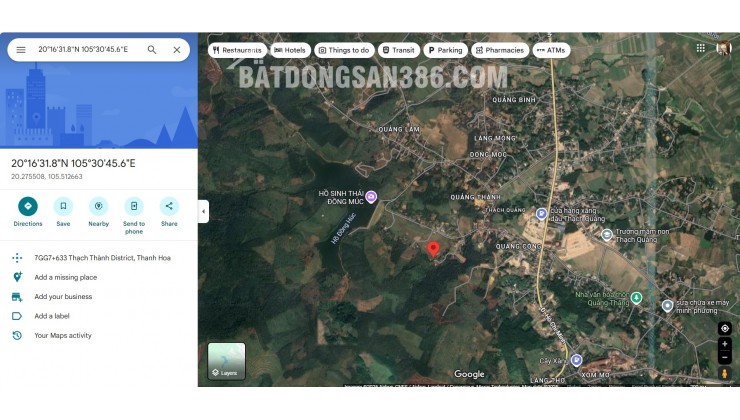Send location to phone
740x420 pixels.
click(x=134, y=216)
